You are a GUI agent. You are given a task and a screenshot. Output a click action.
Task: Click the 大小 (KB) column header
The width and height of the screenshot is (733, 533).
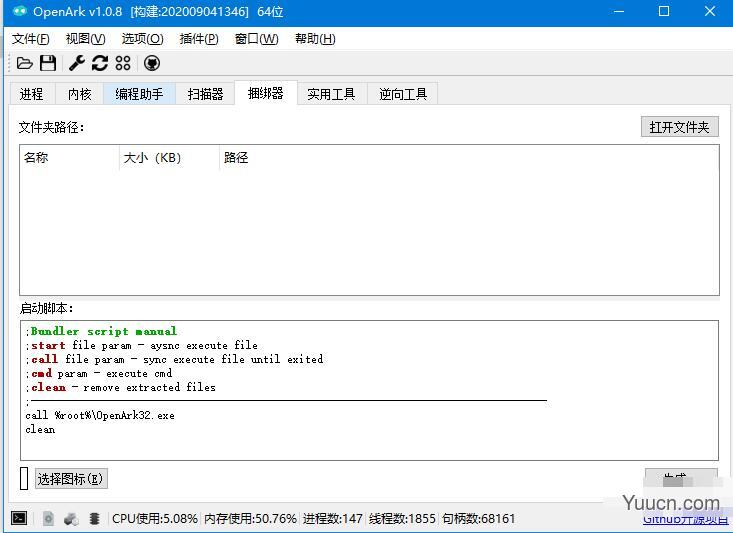point(169,158)
